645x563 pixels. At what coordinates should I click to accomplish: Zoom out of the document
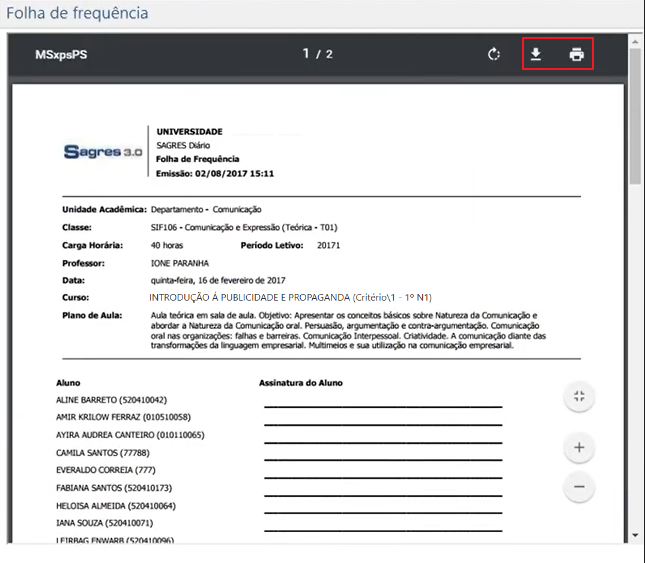point(579,487)
